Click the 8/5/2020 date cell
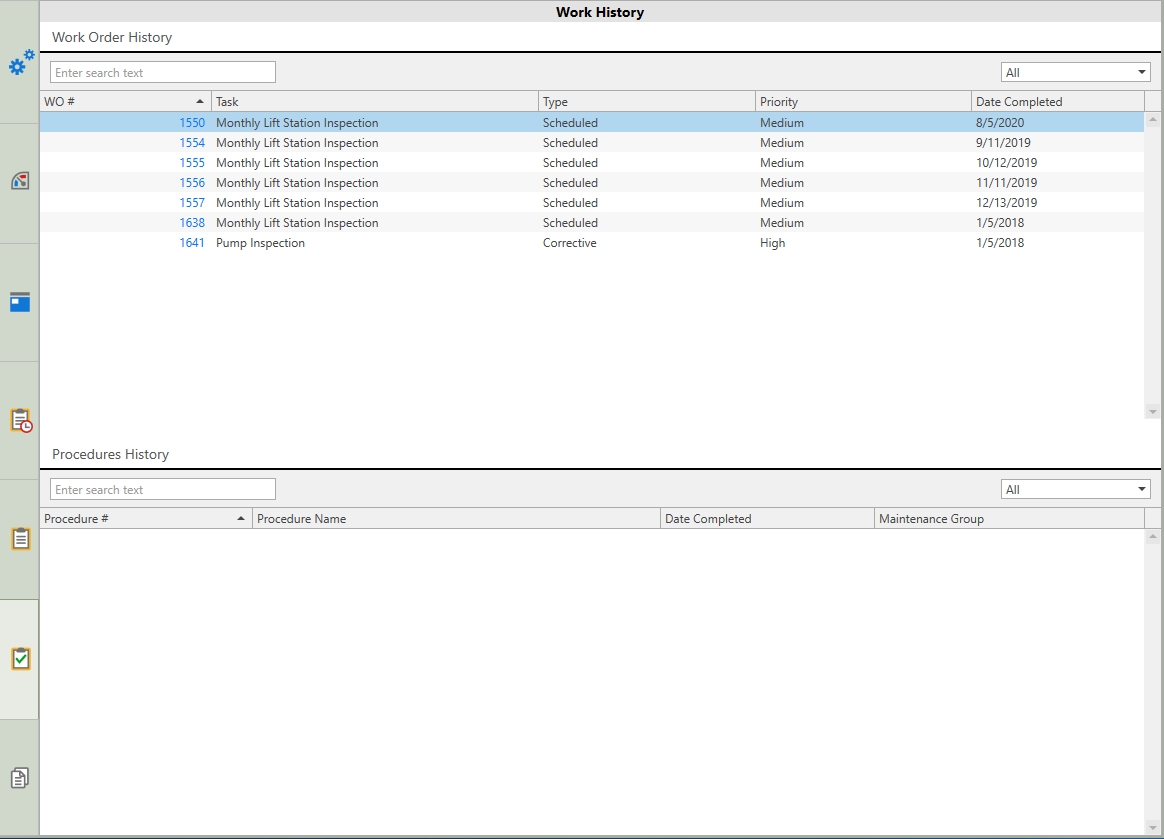 (1000, 123)
